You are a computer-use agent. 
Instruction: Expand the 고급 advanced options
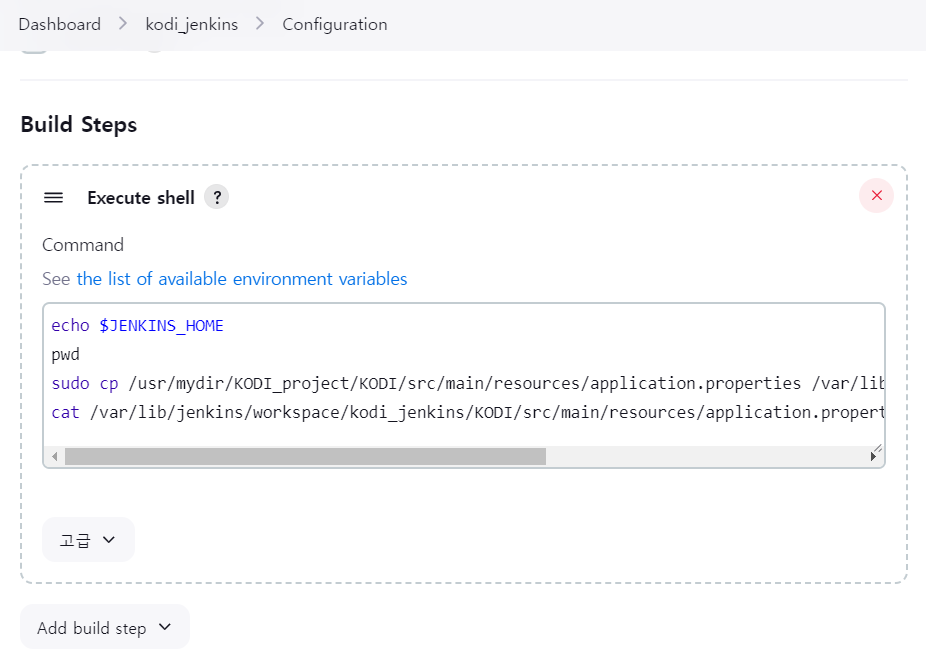pyautogui.click(x=88, y=540)
